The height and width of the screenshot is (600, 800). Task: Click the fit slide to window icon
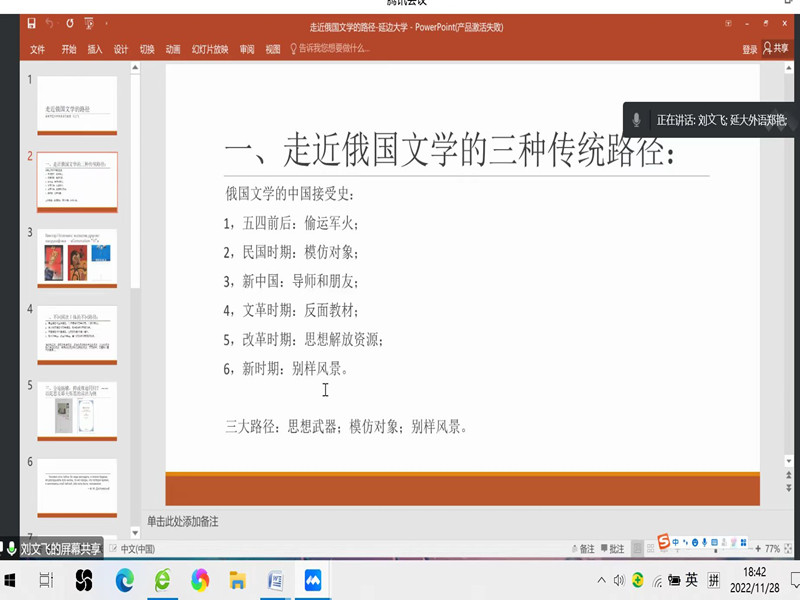click(x=790, y=549)
